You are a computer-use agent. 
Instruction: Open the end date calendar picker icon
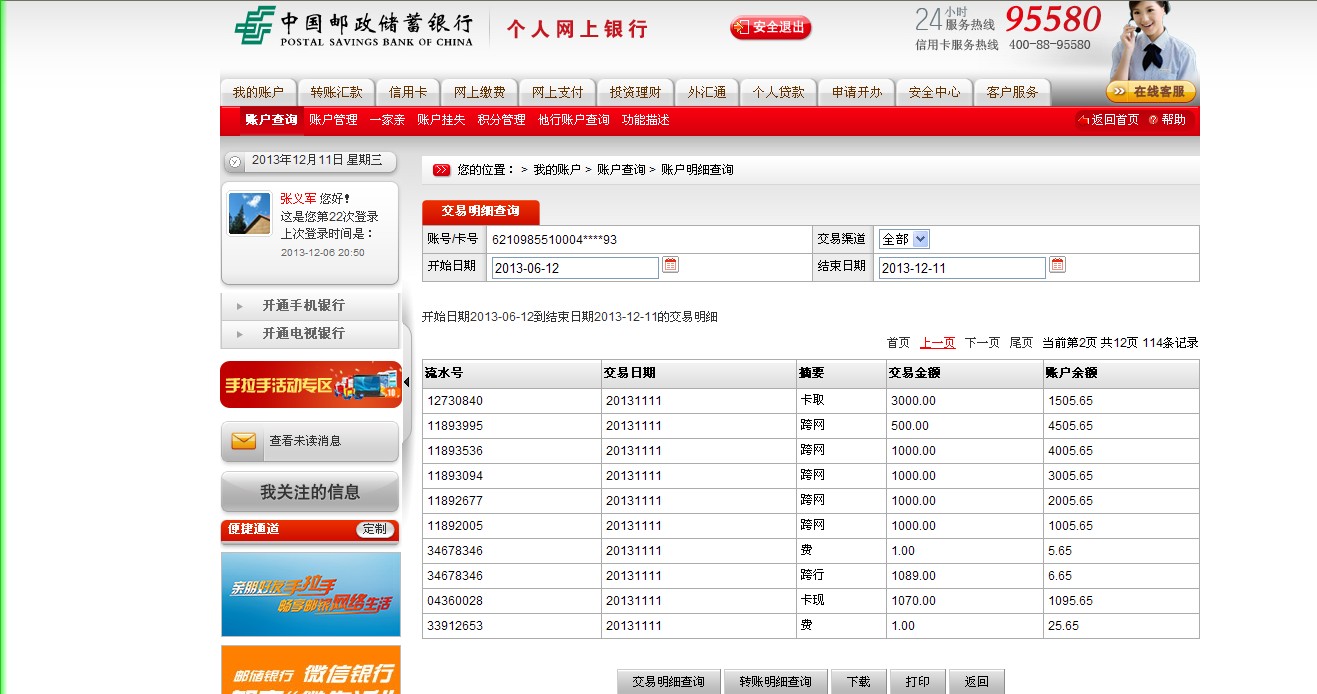tap(1057, 265)
